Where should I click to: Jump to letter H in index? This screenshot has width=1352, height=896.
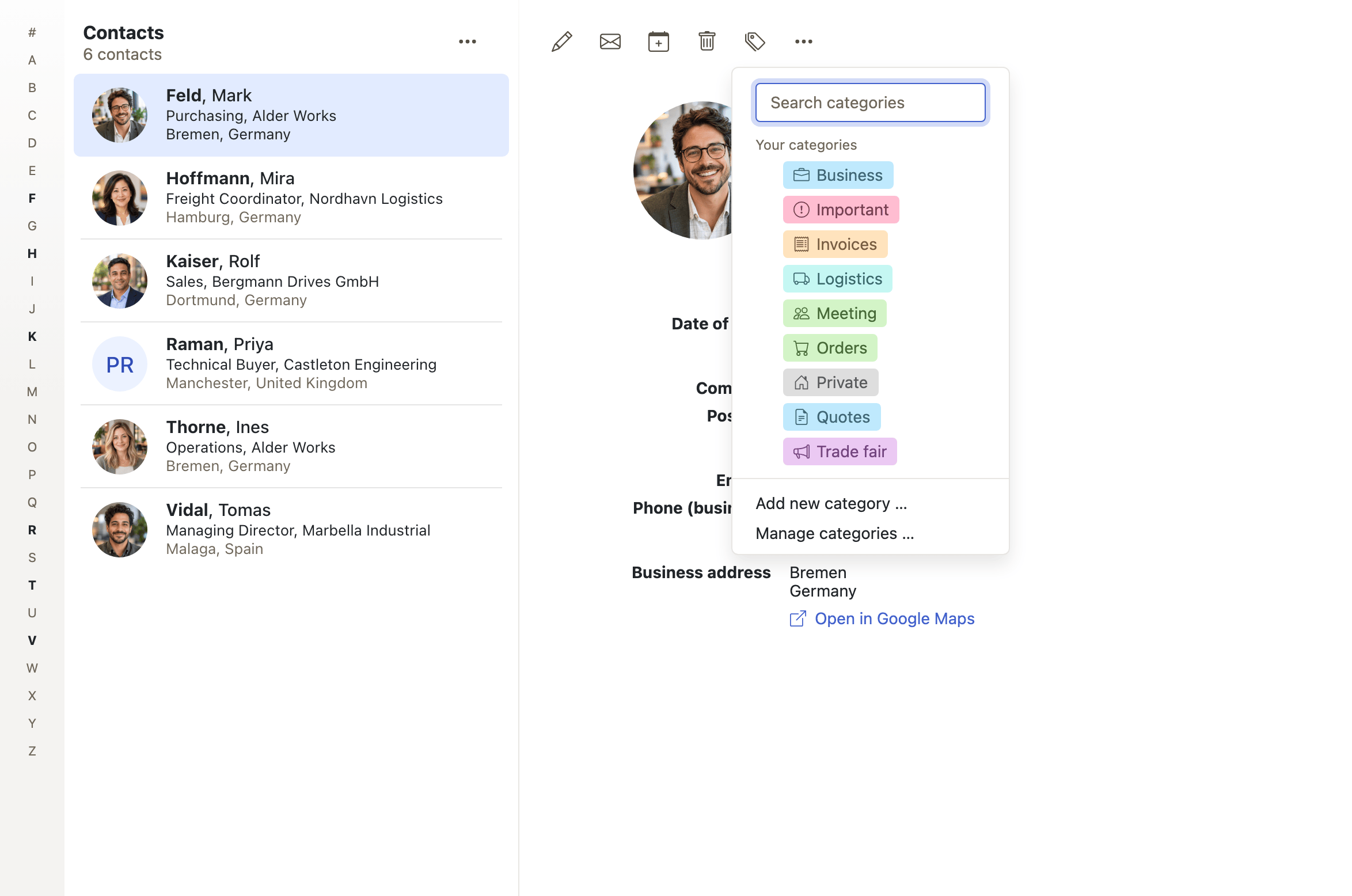pos(32,253)
